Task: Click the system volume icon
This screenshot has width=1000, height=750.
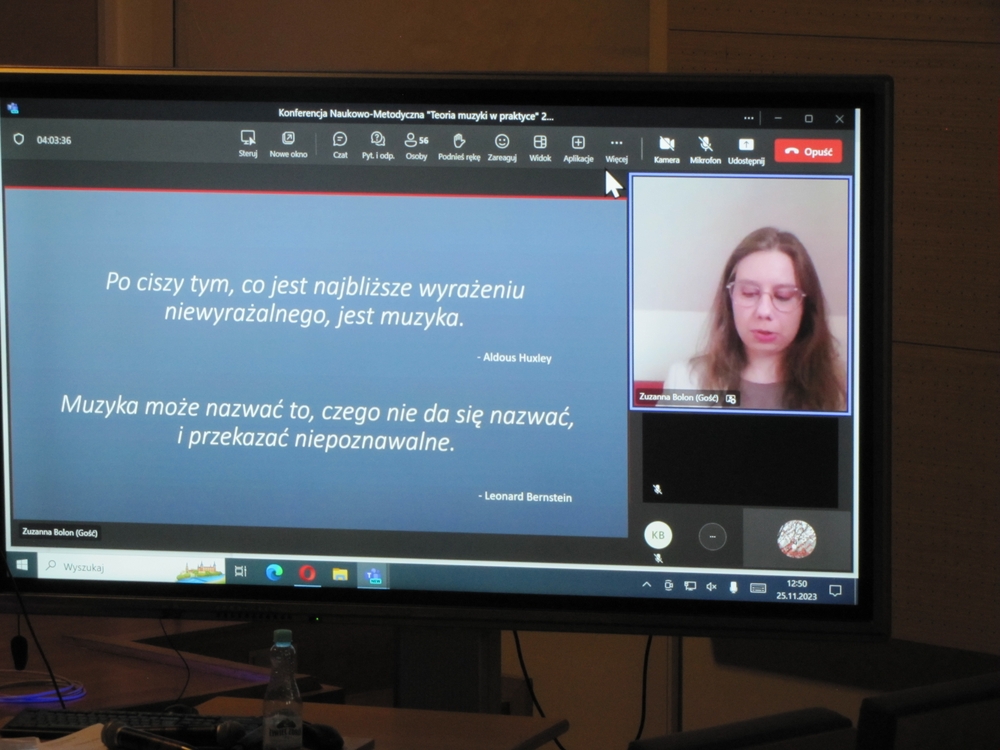Action: (x=711, y=587)
